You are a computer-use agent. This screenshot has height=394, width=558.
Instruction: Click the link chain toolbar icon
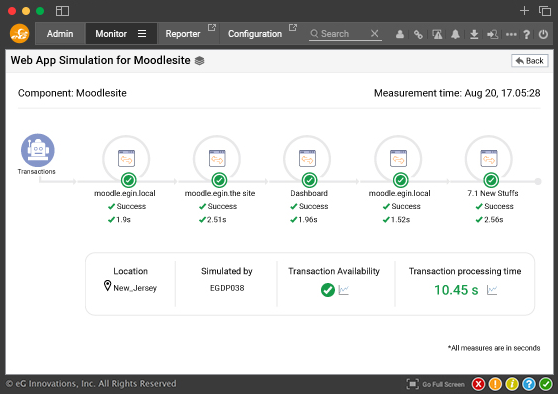click(x=418, y=34)
